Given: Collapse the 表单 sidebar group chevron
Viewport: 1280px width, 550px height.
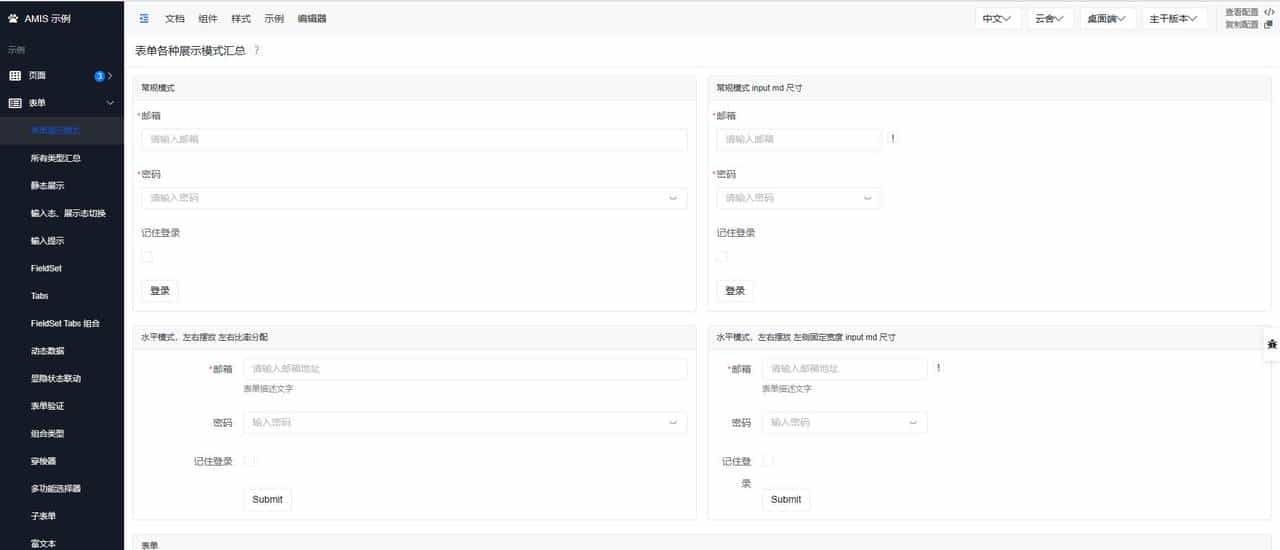Looking at the screenshot, I should (110, 103).
